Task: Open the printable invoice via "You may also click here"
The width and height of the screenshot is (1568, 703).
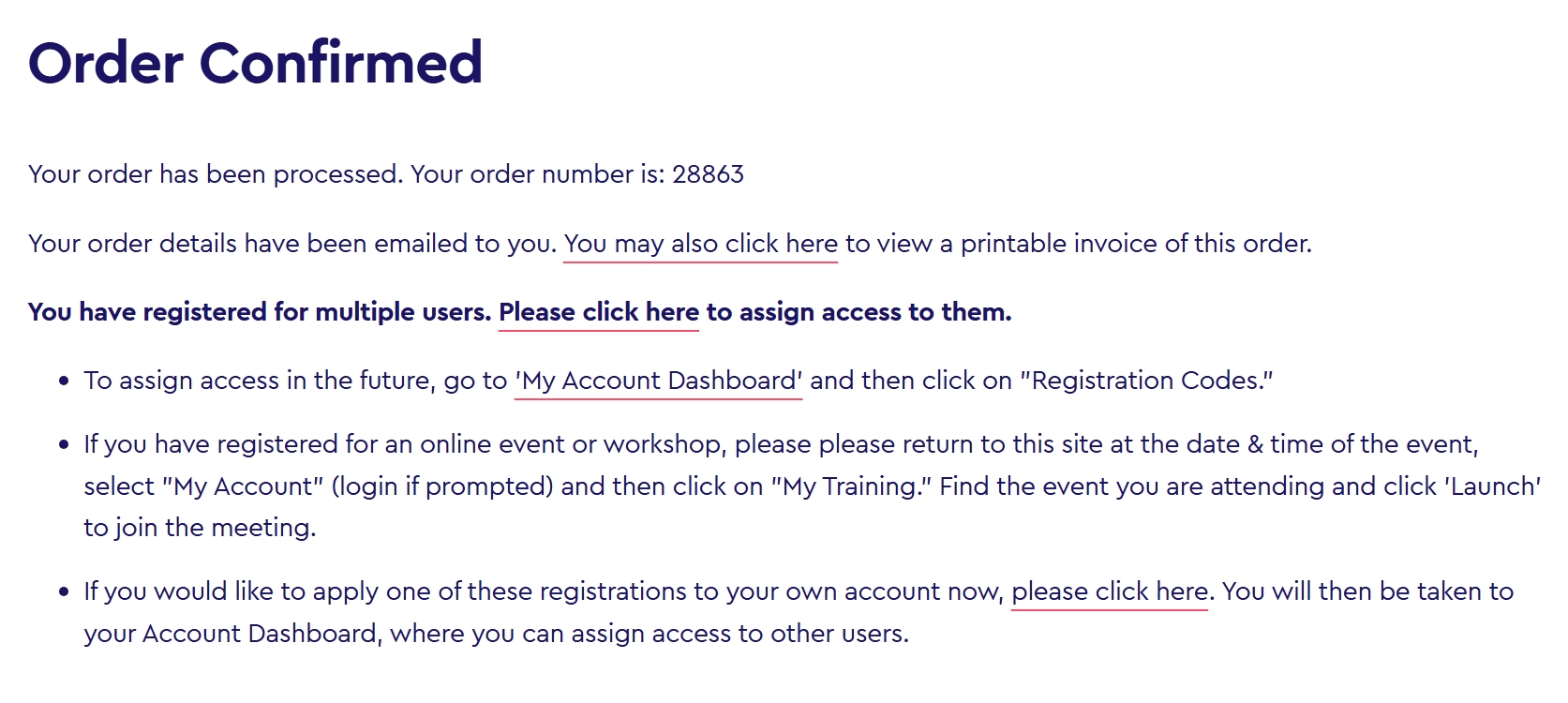Action: pyautogui.click(x=700, y=244)
